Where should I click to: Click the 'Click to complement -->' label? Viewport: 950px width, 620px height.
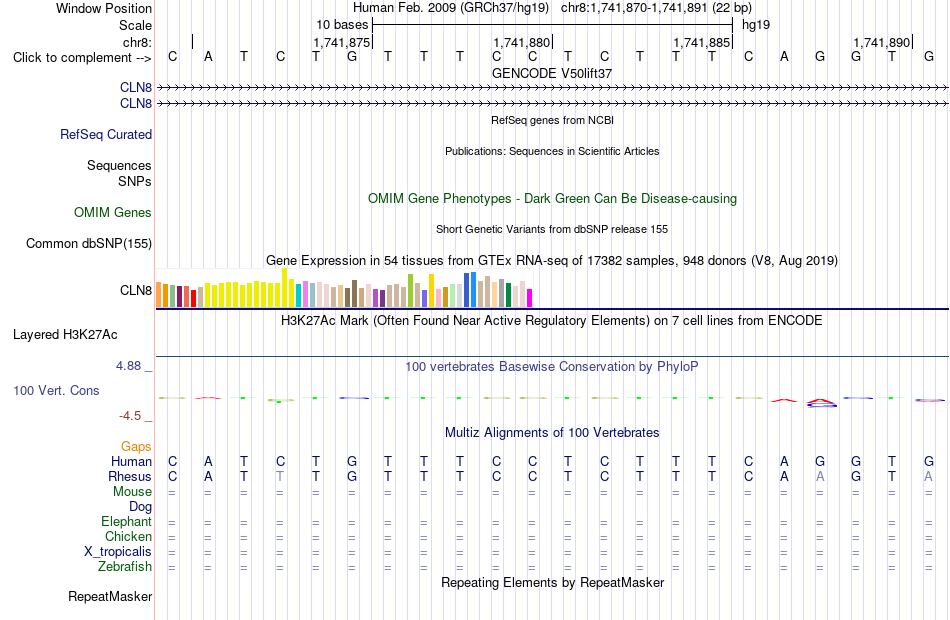coord(82,58)
